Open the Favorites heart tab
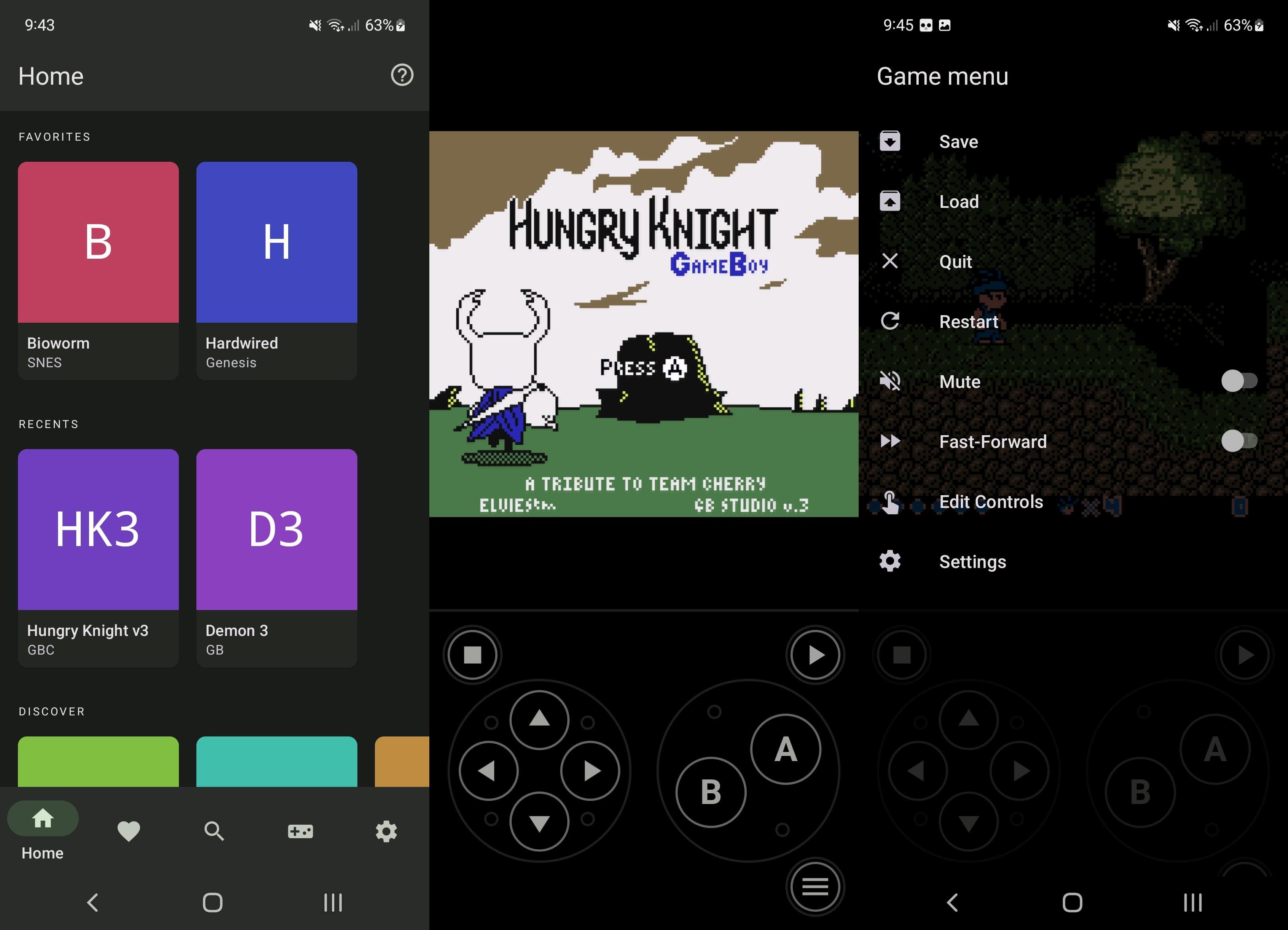The width and height of the screenshot is (1288, 930). pyautogui.click(x=128, y=831)
